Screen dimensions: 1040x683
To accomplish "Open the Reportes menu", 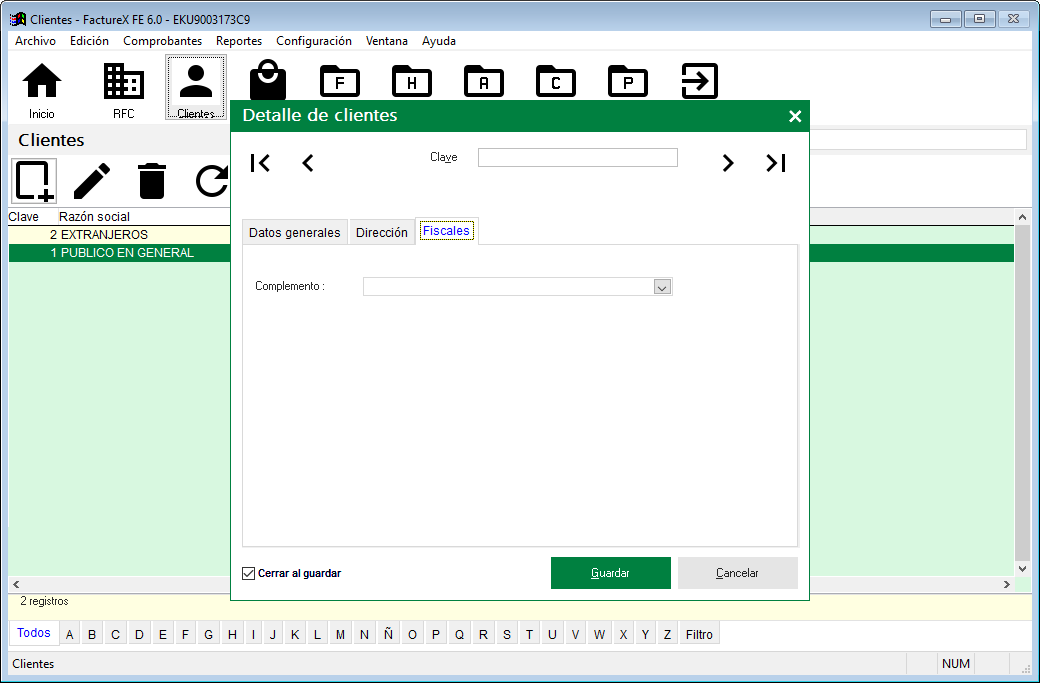I will pyautogui.click(x=239, y=41).
